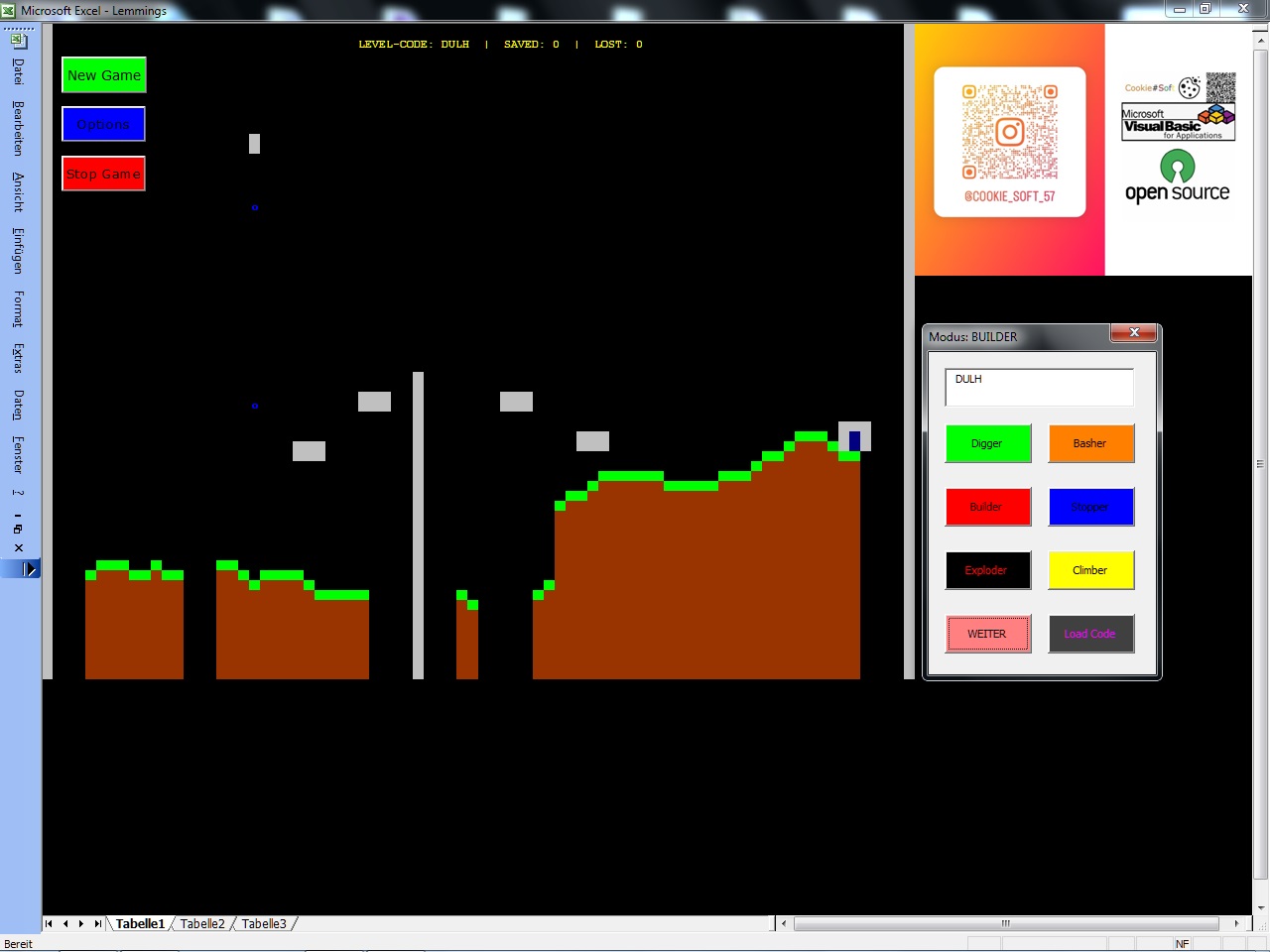This screenshot has height=952, width=1270.
Task: Switch to the Tabelle3 sheet
Action: point(264,923)
